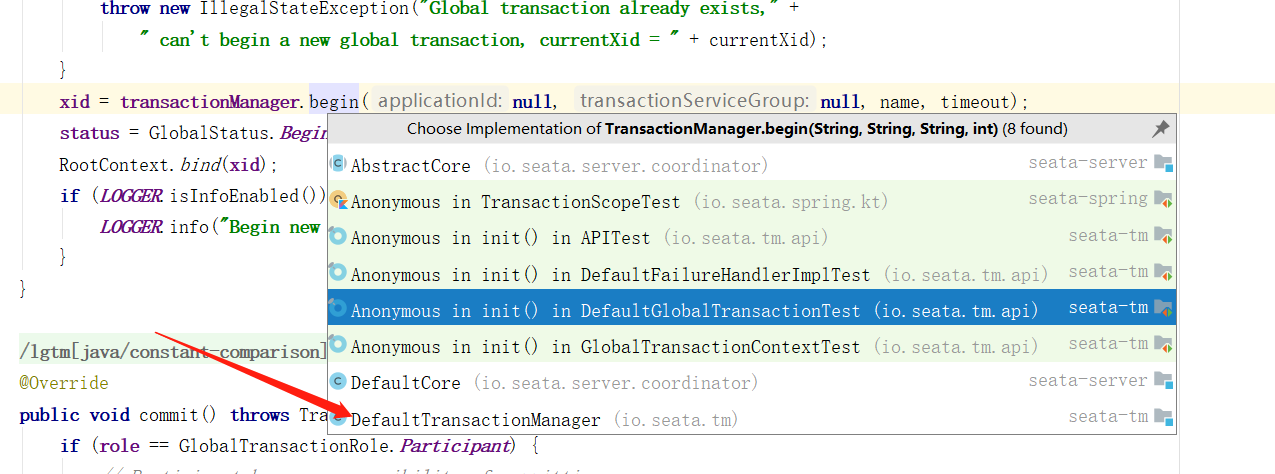Click the class icon of the TransactionScopeTest row
The height and width of the screenshot is (474, 1275).
click(338, 200)
